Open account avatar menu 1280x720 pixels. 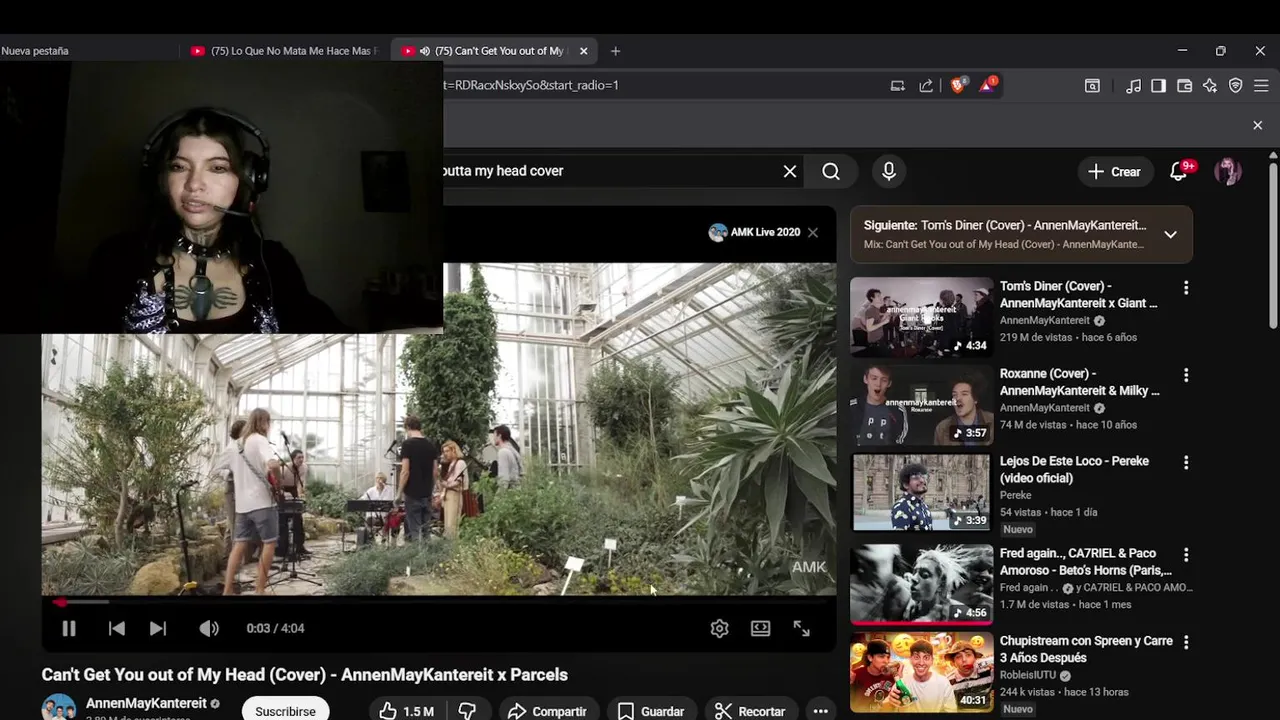coord(1228,171)
